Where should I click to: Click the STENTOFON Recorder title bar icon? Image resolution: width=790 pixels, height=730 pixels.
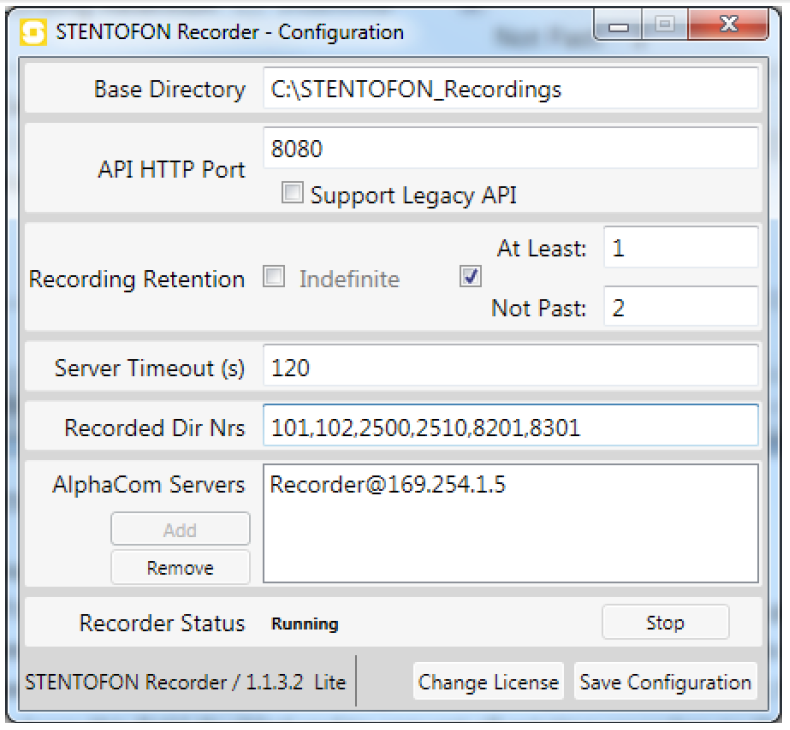34,31
